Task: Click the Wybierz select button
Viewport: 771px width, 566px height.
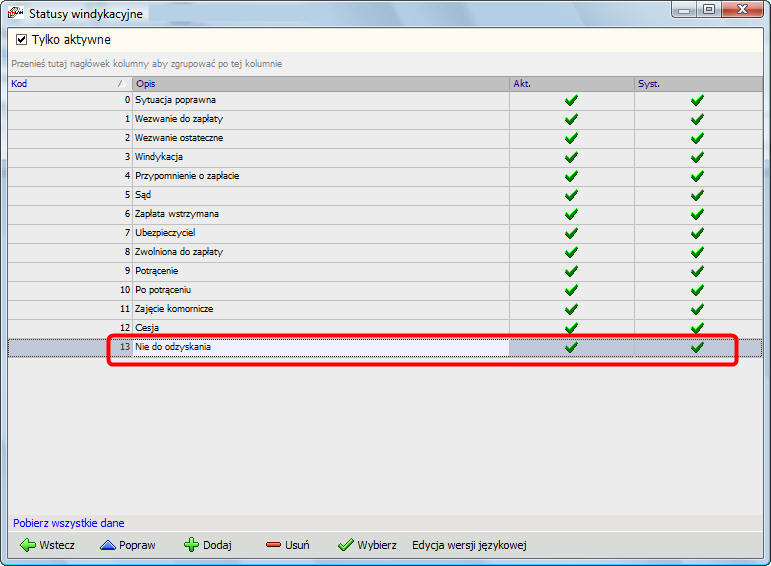Action: click(x=367, y=545)
